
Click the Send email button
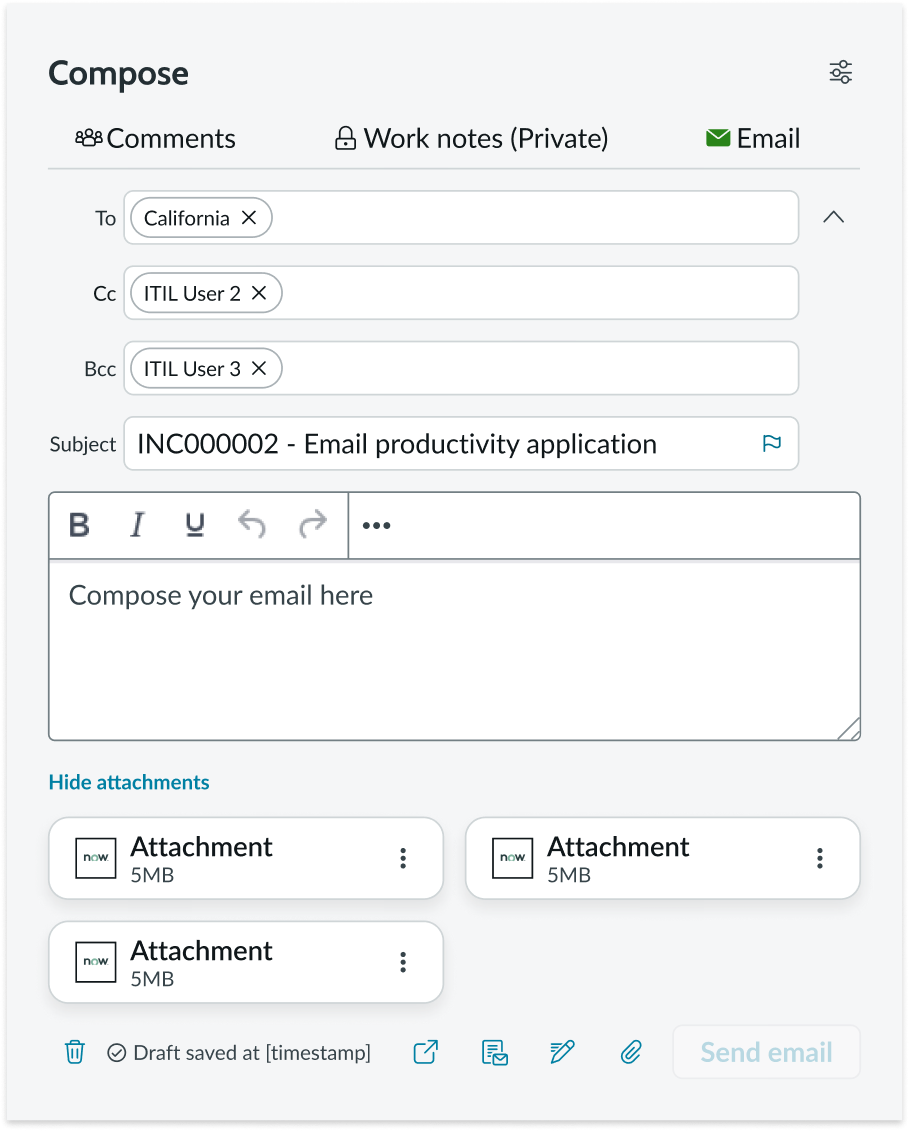click(766, 1051)
